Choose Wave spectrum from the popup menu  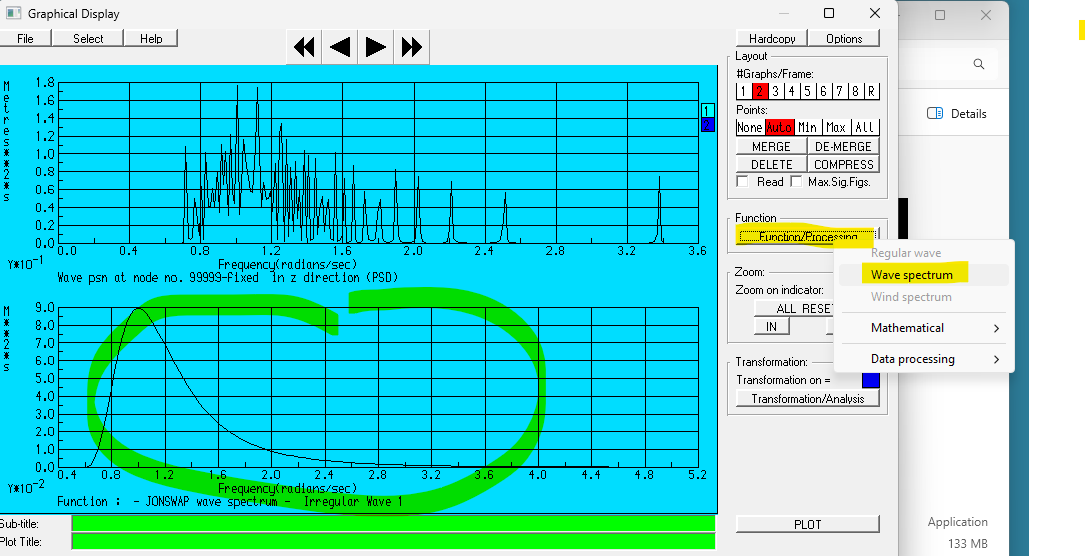tap(923, 275)
